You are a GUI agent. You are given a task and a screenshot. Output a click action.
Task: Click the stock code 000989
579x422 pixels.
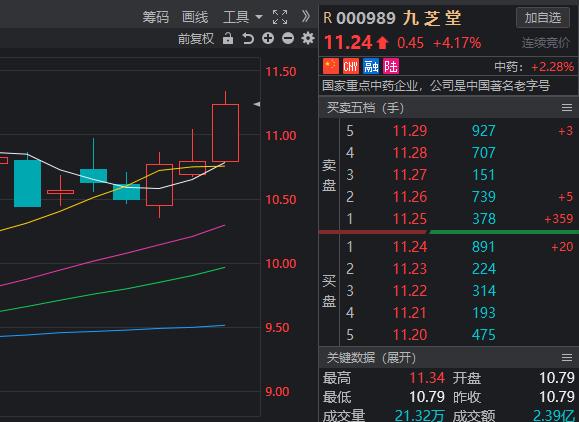366,18
